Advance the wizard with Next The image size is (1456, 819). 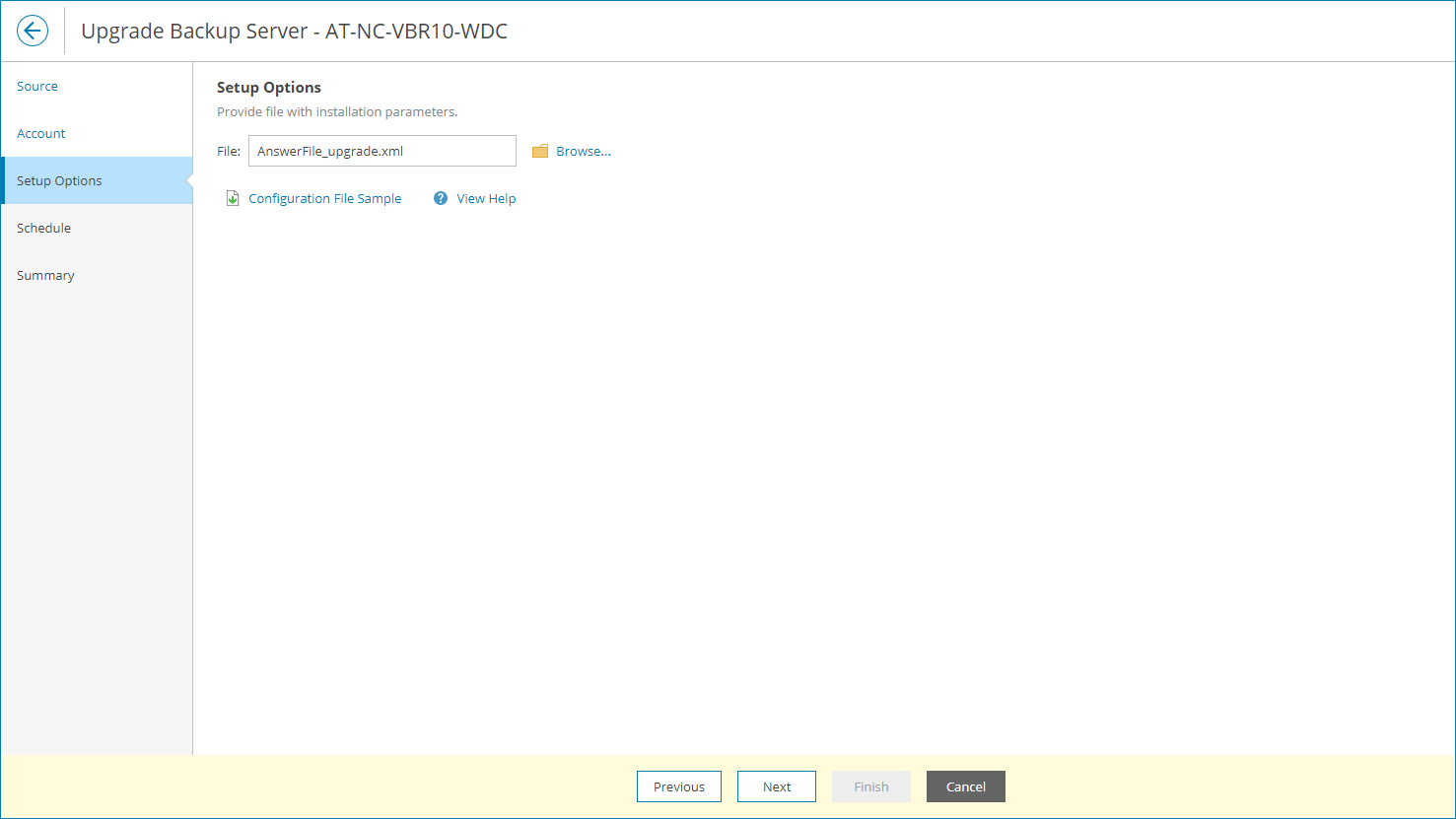776,786
